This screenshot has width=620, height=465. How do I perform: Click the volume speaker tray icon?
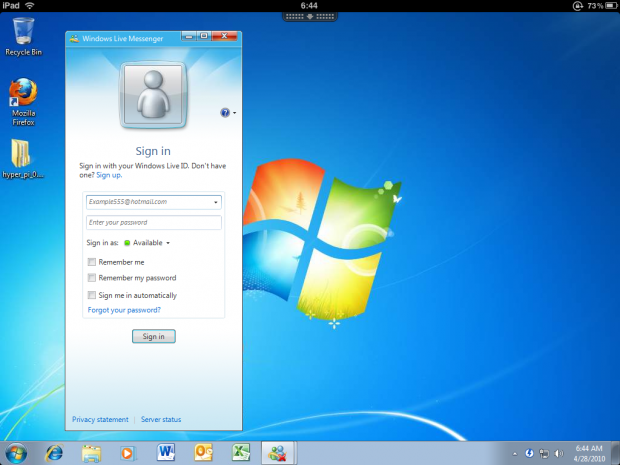(x=559, y=454)
